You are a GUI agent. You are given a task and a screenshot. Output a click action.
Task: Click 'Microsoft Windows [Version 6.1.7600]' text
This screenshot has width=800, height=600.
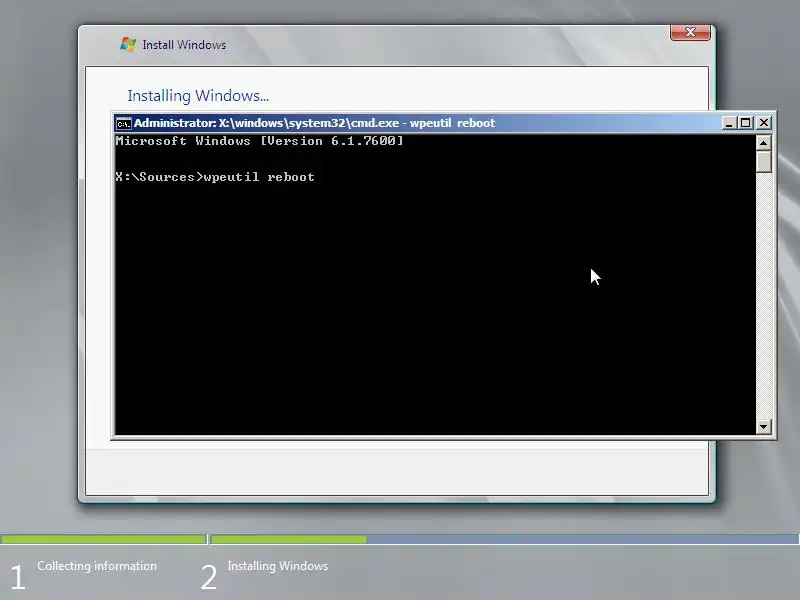click(259, 141)
